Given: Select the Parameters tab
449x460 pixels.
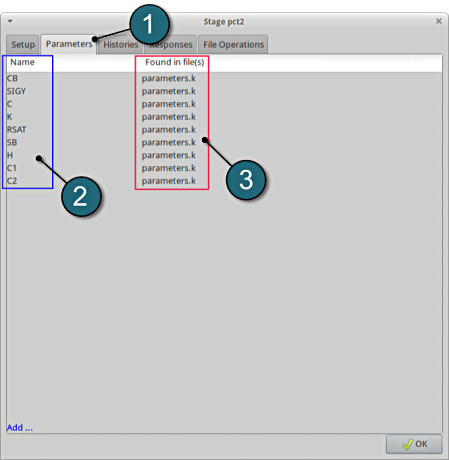Looking at the screenshot, I should (69, 44).
